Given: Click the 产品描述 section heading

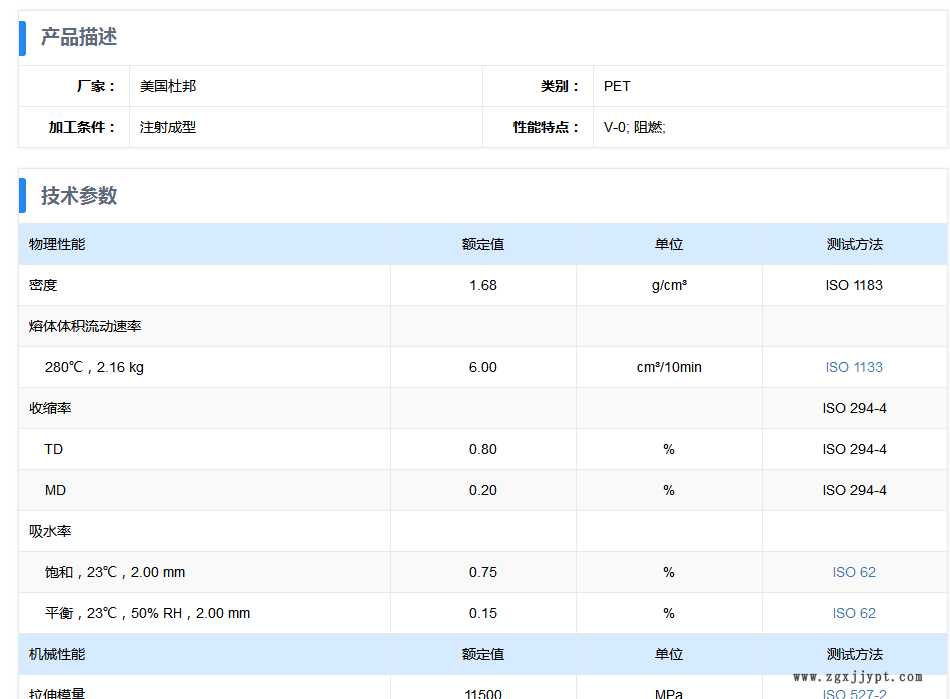Looking at the screenshot, I should (x=79, y=38).
